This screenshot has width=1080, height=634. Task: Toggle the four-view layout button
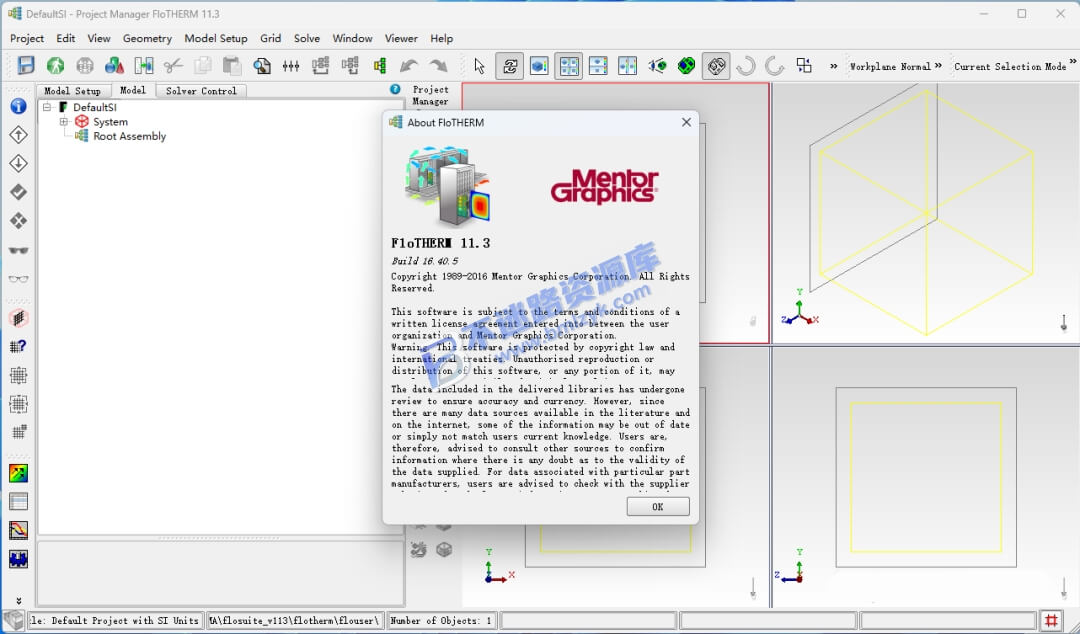[568, 66]
